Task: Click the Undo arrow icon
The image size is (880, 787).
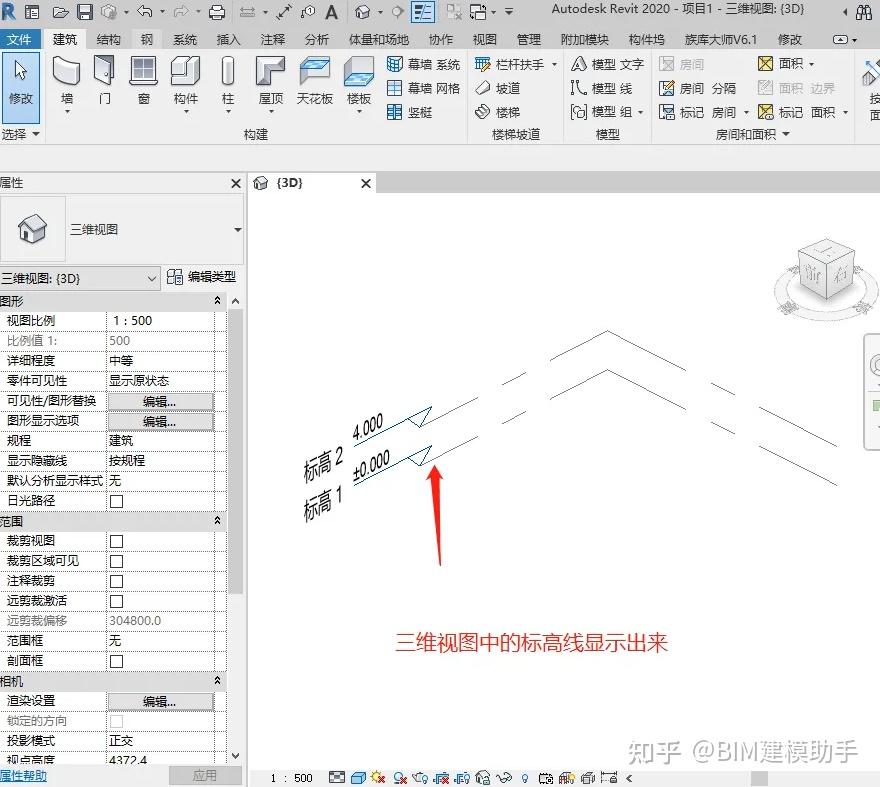Action: [144, 11]
